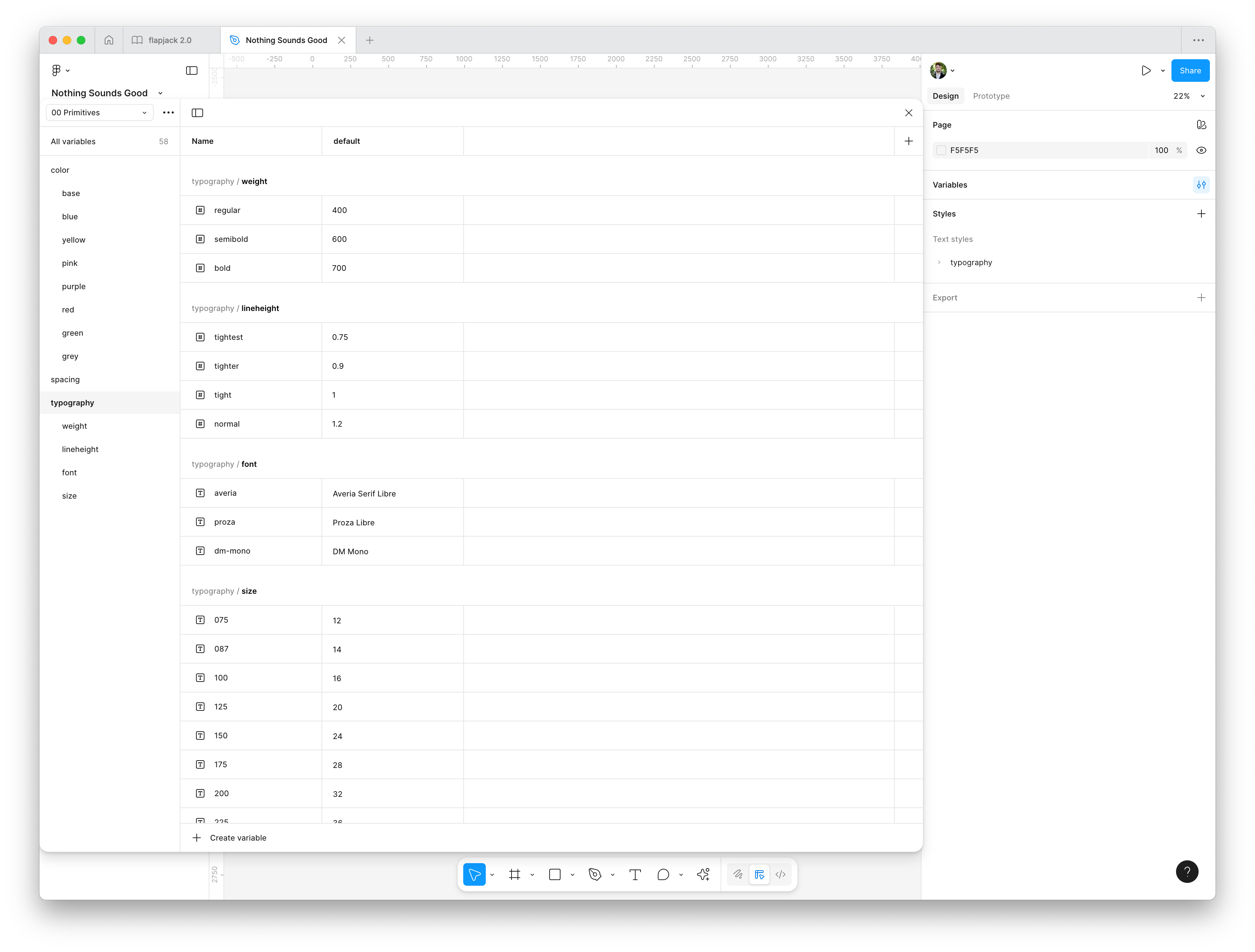The image size is (1255, 952).
Task: Select the Rectangle tool
Action: pos(554,874)
